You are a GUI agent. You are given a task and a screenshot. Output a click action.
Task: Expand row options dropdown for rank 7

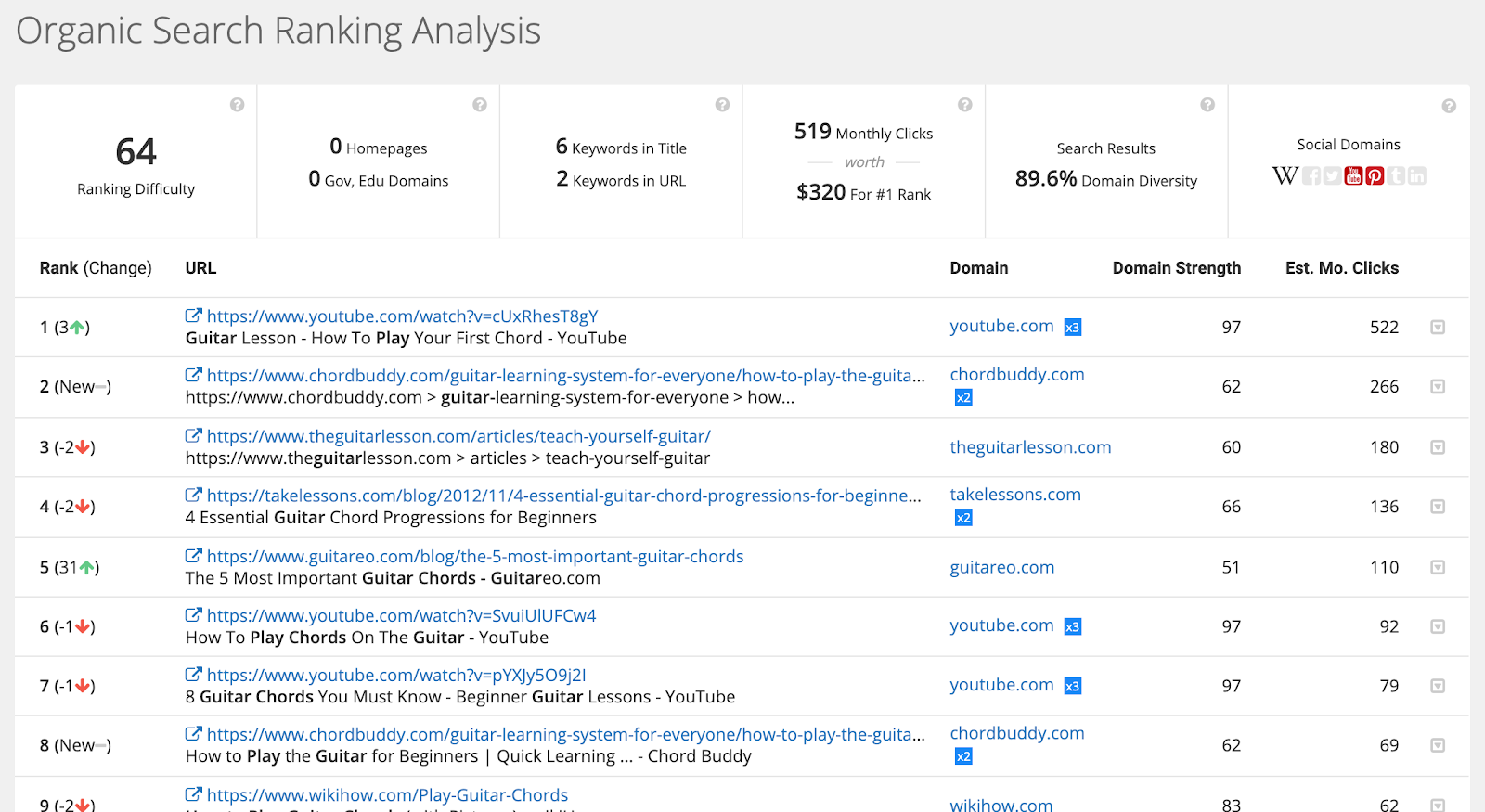pos(1438,686)
